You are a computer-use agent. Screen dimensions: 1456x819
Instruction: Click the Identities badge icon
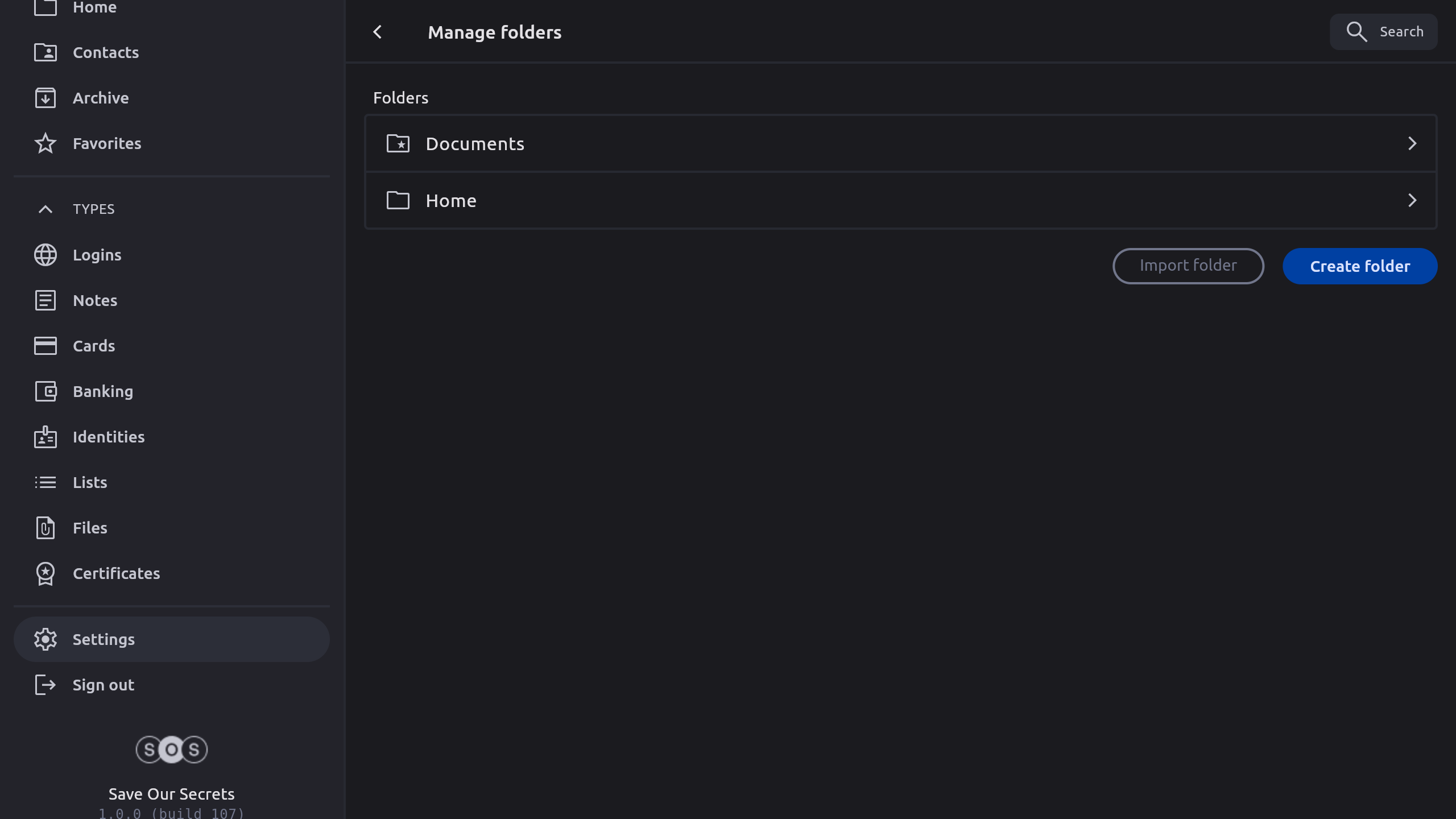coord(45,437)
